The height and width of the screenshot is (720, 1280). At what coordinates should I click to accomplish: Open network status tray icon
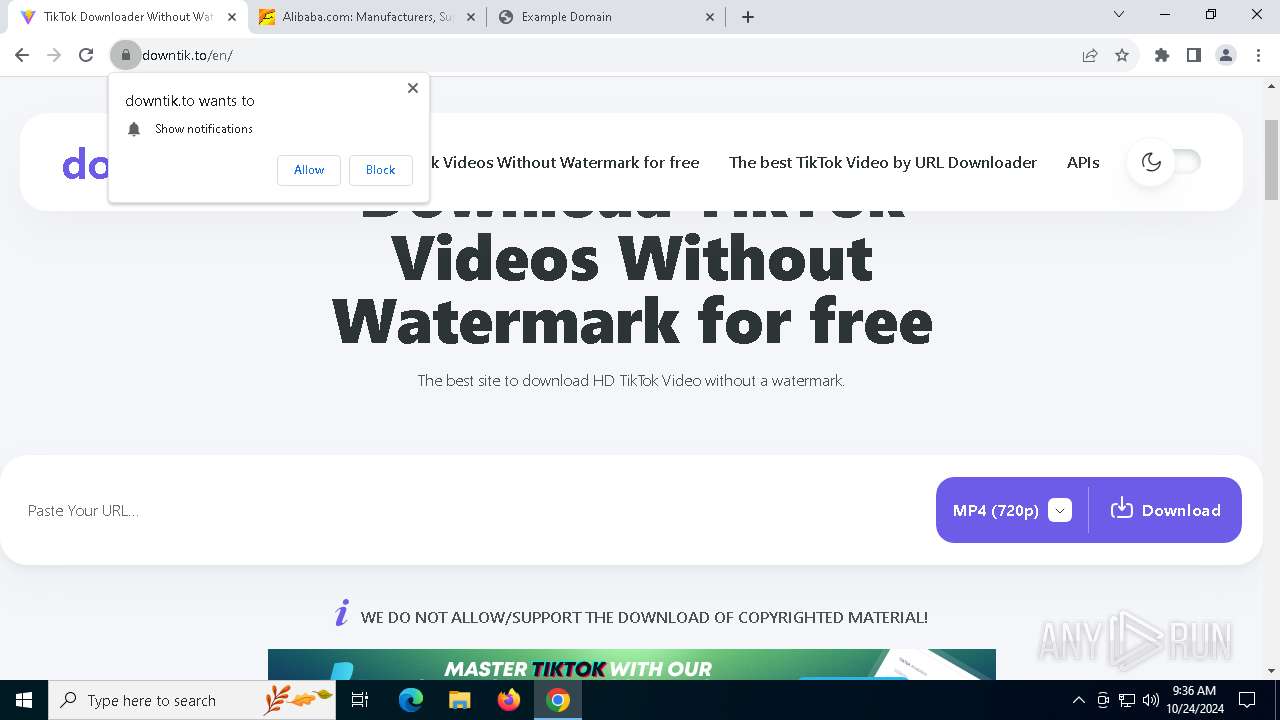[x=1127, y=700]
